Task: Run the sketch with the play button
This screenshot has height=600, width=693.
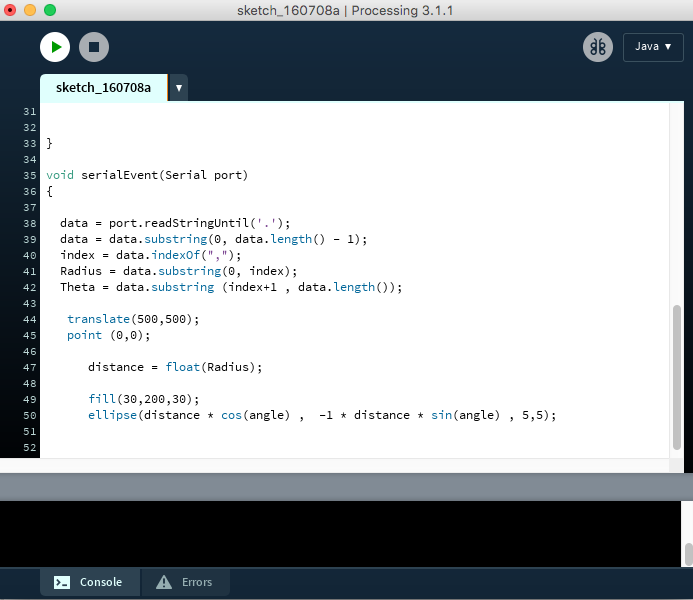Action: click(x=55, y=47)
